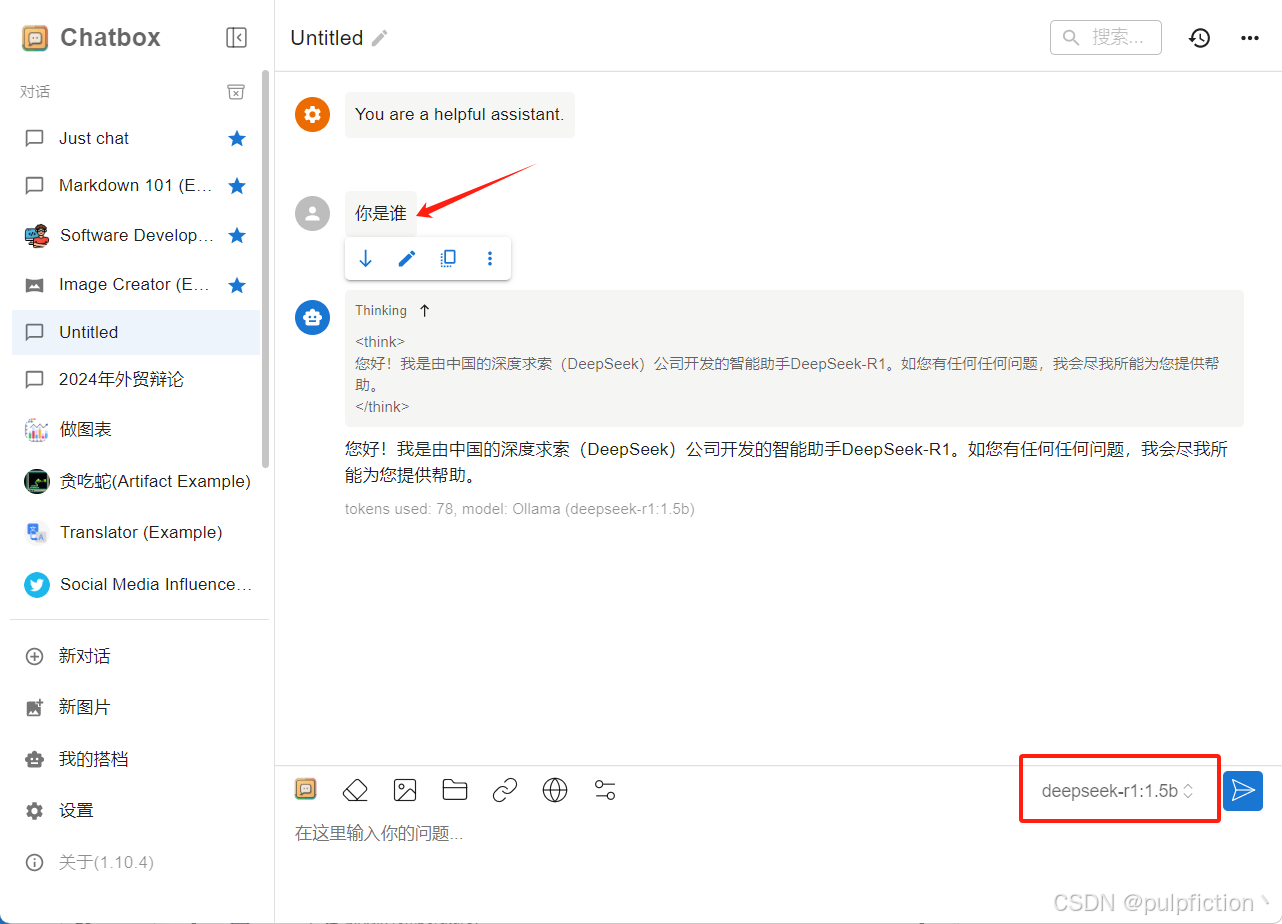
Task: Enable web browsing via the globe icon
Action: coord(555,790)
